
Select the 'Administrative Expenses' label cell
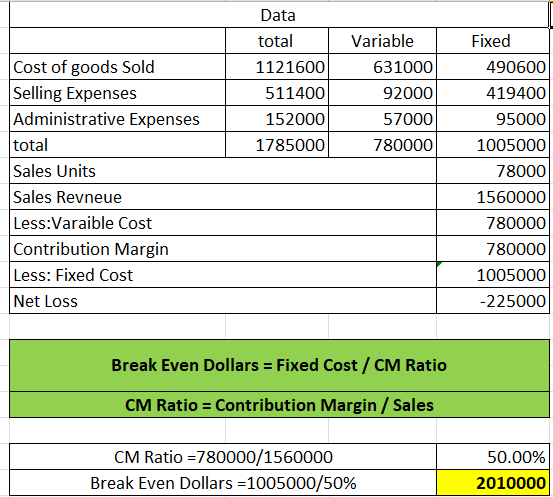(117, 119)
